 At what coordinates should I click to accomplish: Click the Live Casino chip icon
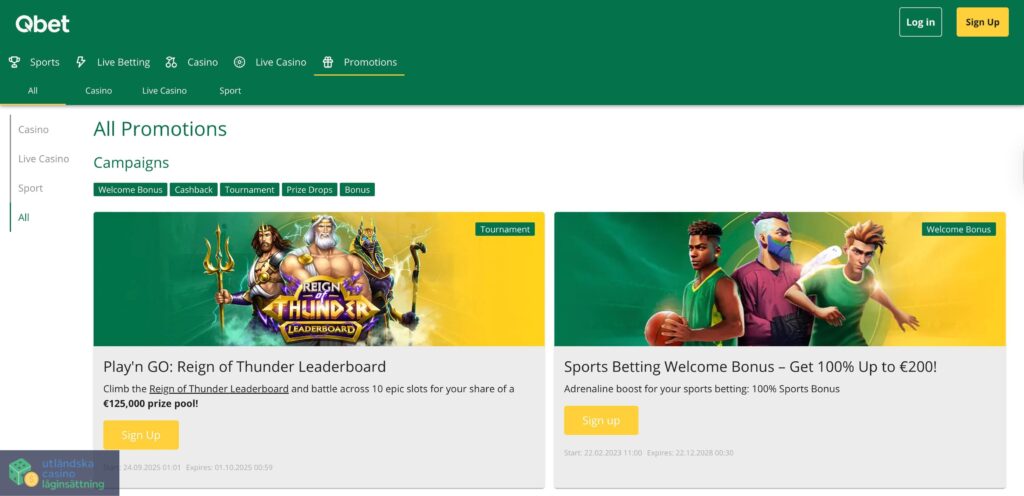240,62
